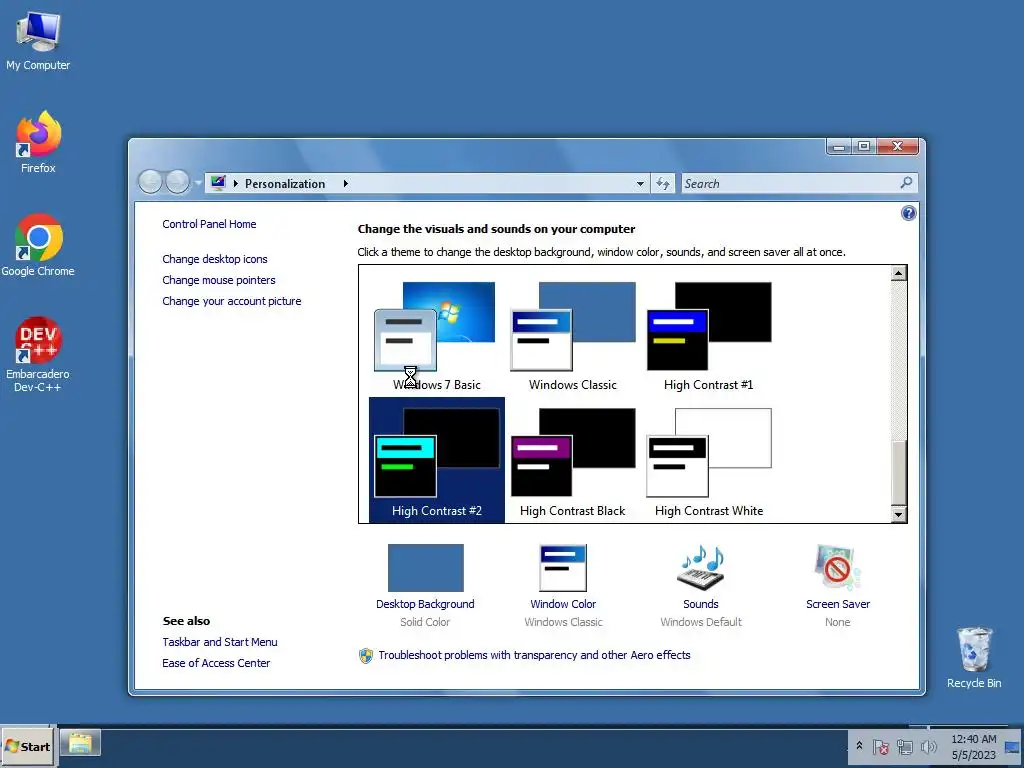Launch Embarcadero Dev-C++ shortcut
Image resolution: width=1024 pixels, height=768 pixels.
[38, 354]
